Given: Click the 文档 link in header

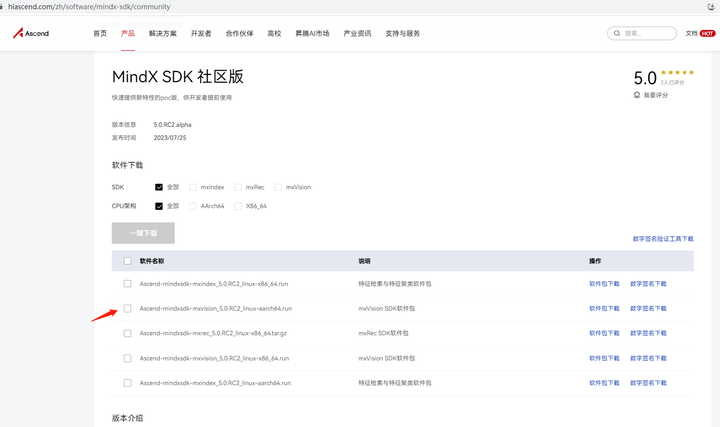Looking at the screenshot, I should tap(691, 33).
